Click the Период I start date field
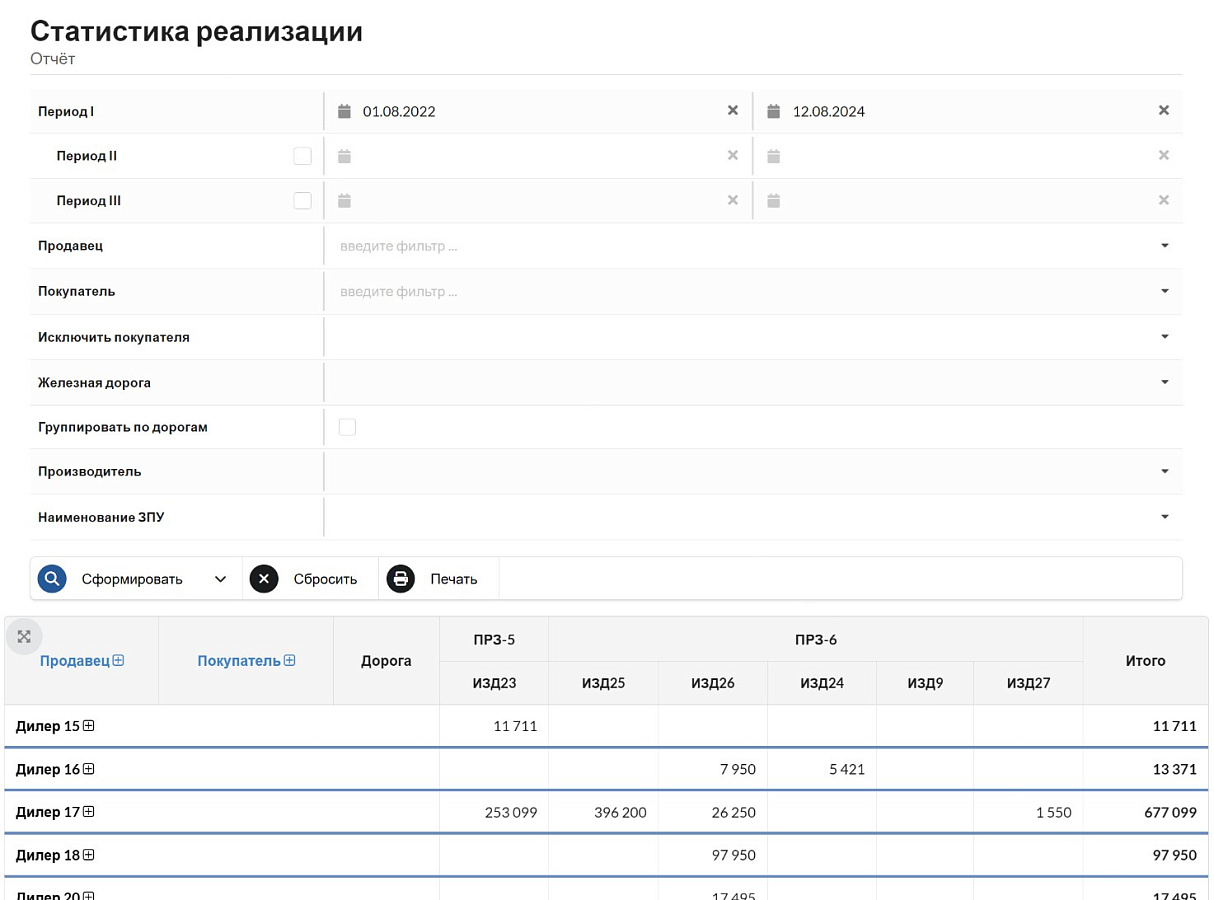 (x=540, y=111)
